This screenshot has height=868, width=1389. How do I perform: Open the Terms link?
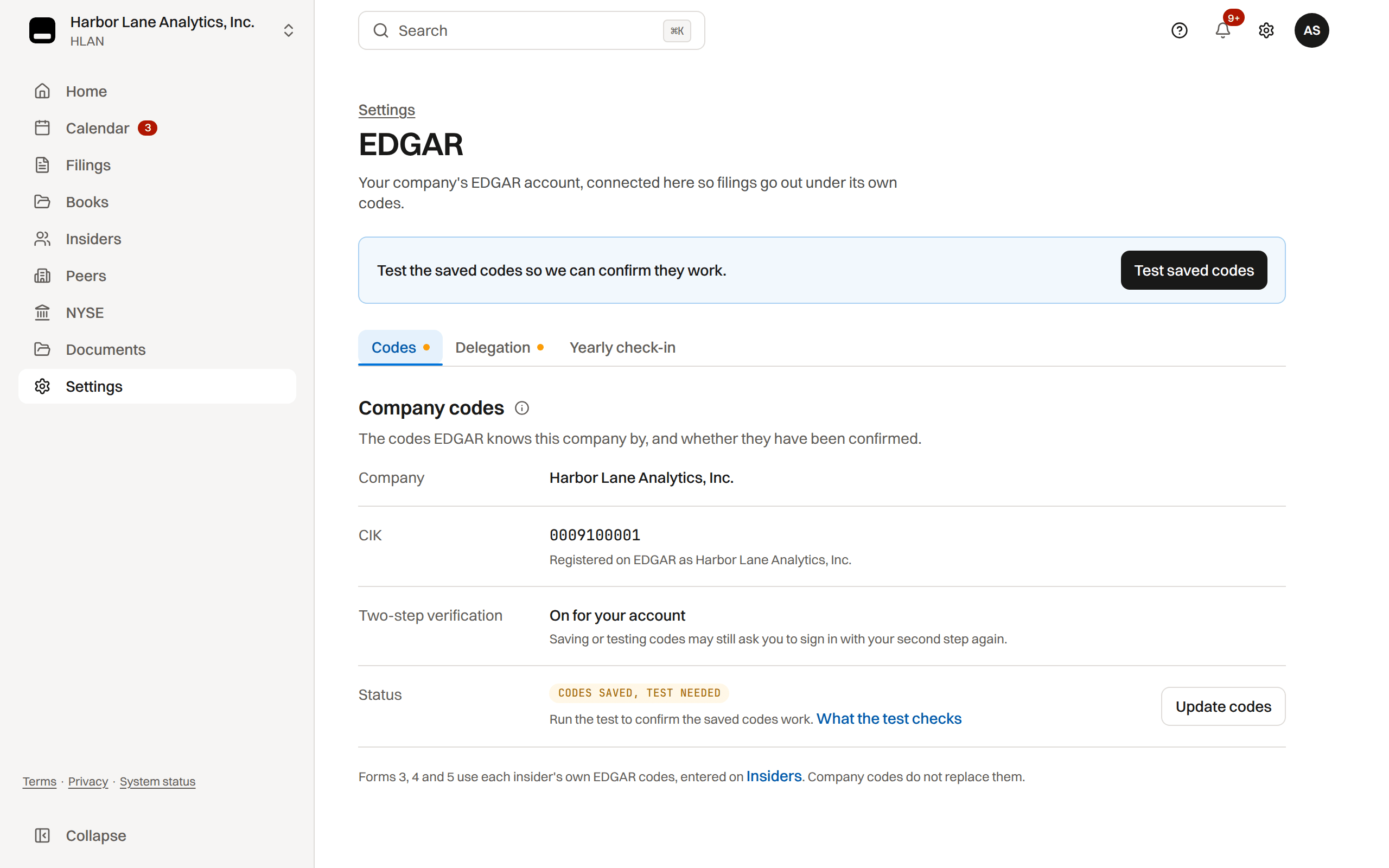pyautogui.click(x=40, y=781)
